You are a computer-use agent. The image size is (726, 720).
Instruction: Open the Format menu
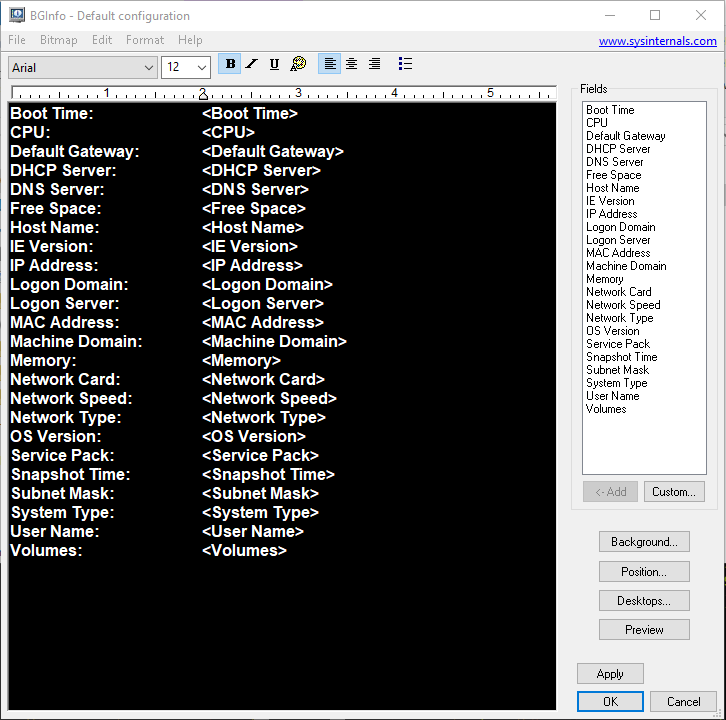145,40
